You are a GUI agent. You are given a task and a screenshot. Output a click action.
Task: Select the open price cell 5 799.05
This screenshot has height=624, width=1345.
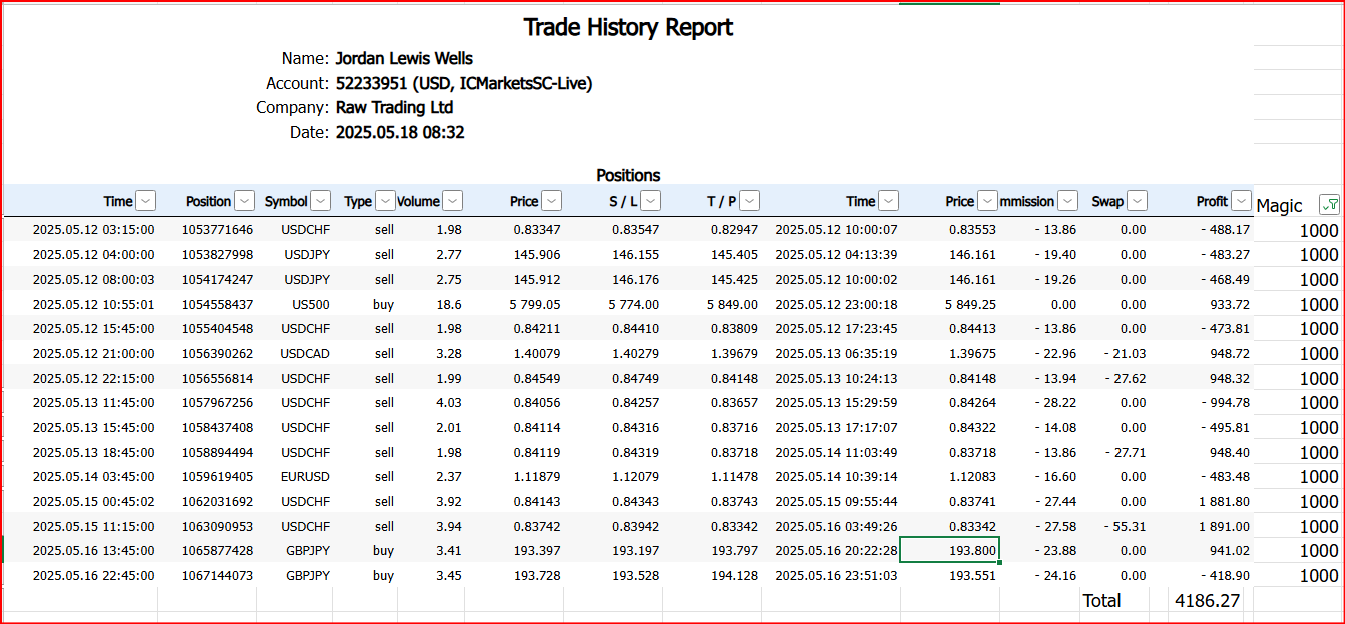click(x=534, y=304)
